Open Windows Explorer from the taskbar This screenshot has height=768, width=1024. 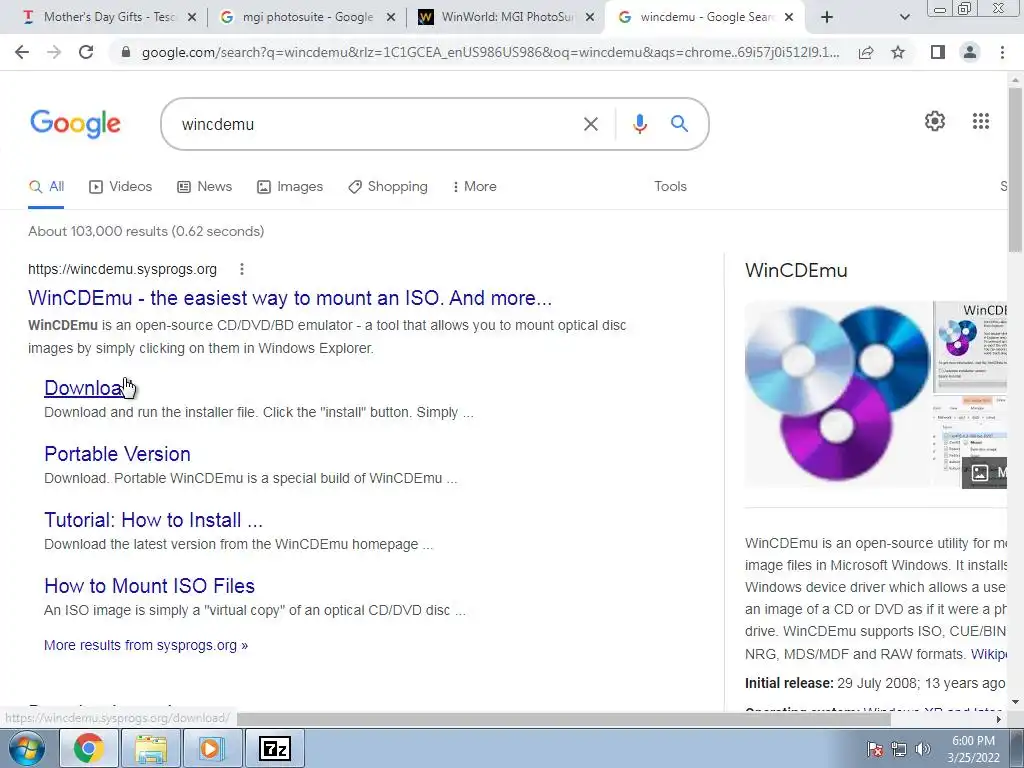click(151, 748)
